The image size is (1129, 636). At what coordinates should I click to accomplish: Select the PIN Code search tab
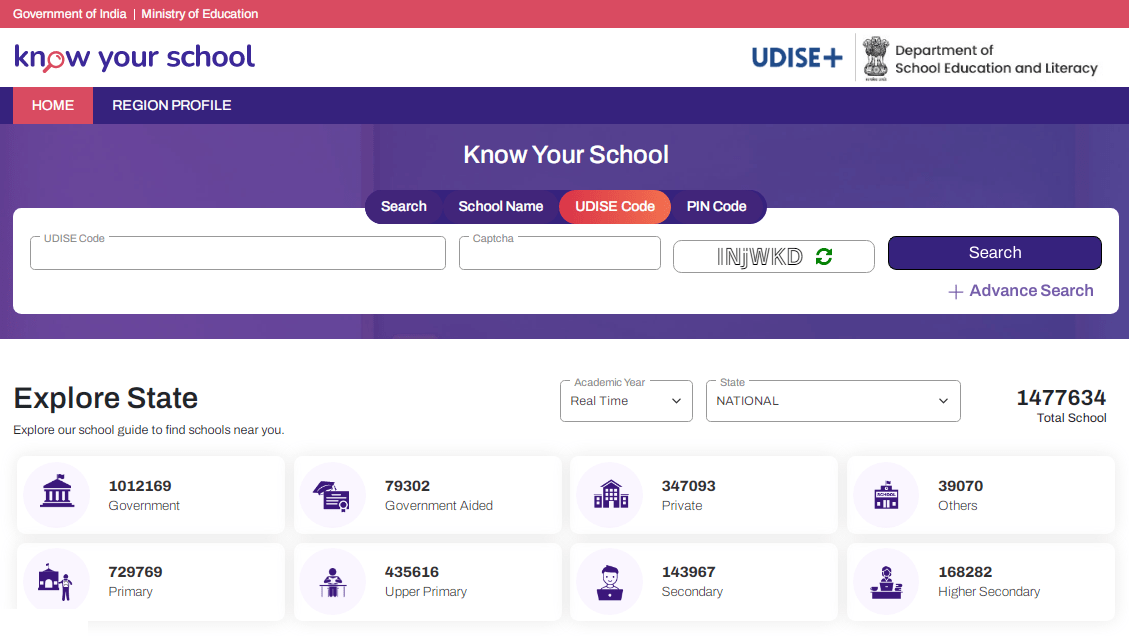[x=716, y=207]
